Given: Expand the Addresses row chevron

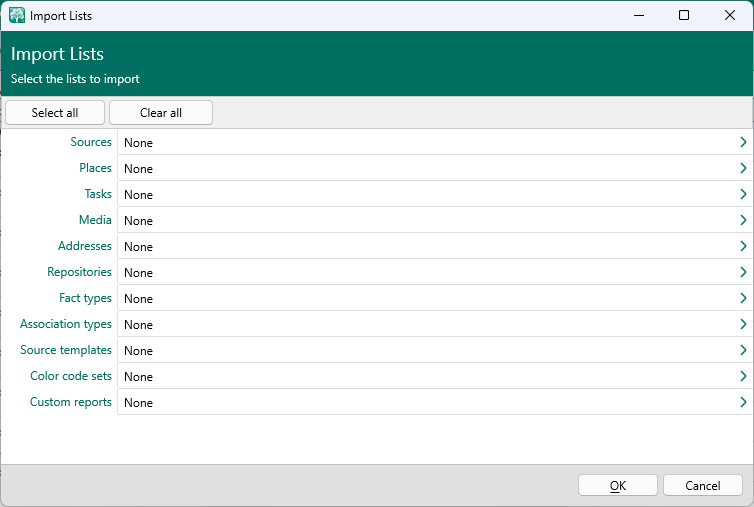Looking at the screenshot, I should pyautogui.click(x=743, y=246).
